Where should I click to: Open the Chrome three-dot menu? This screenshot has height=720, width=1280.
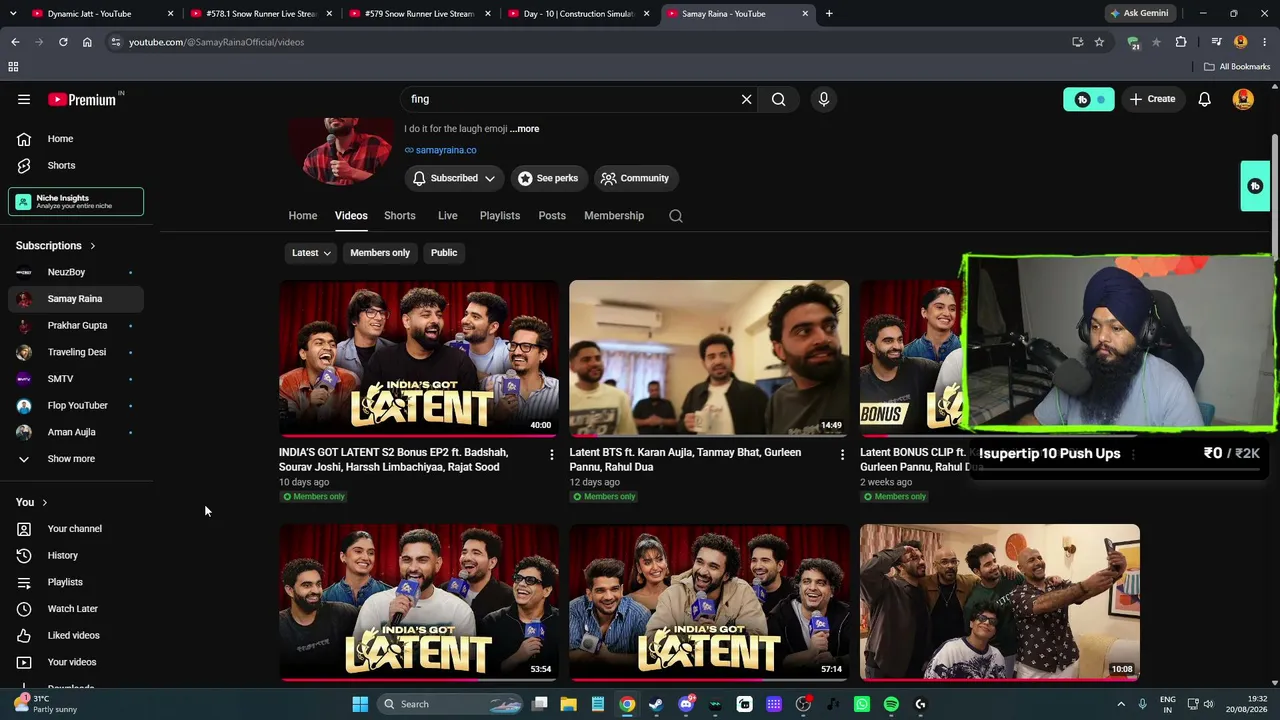coord(1265,42)
